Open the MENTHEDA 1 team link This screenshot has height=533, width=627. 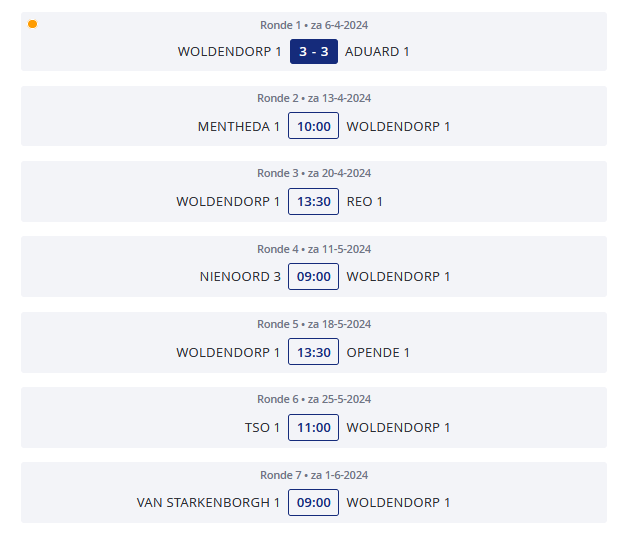239,126
